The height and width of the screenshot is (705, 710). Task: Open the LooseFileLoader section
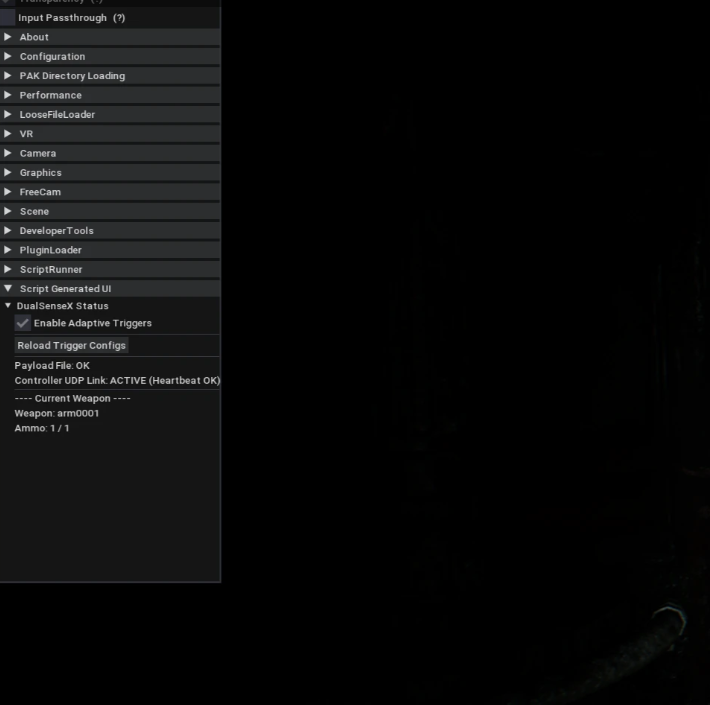pyautogui.click(x=110, y=115)
